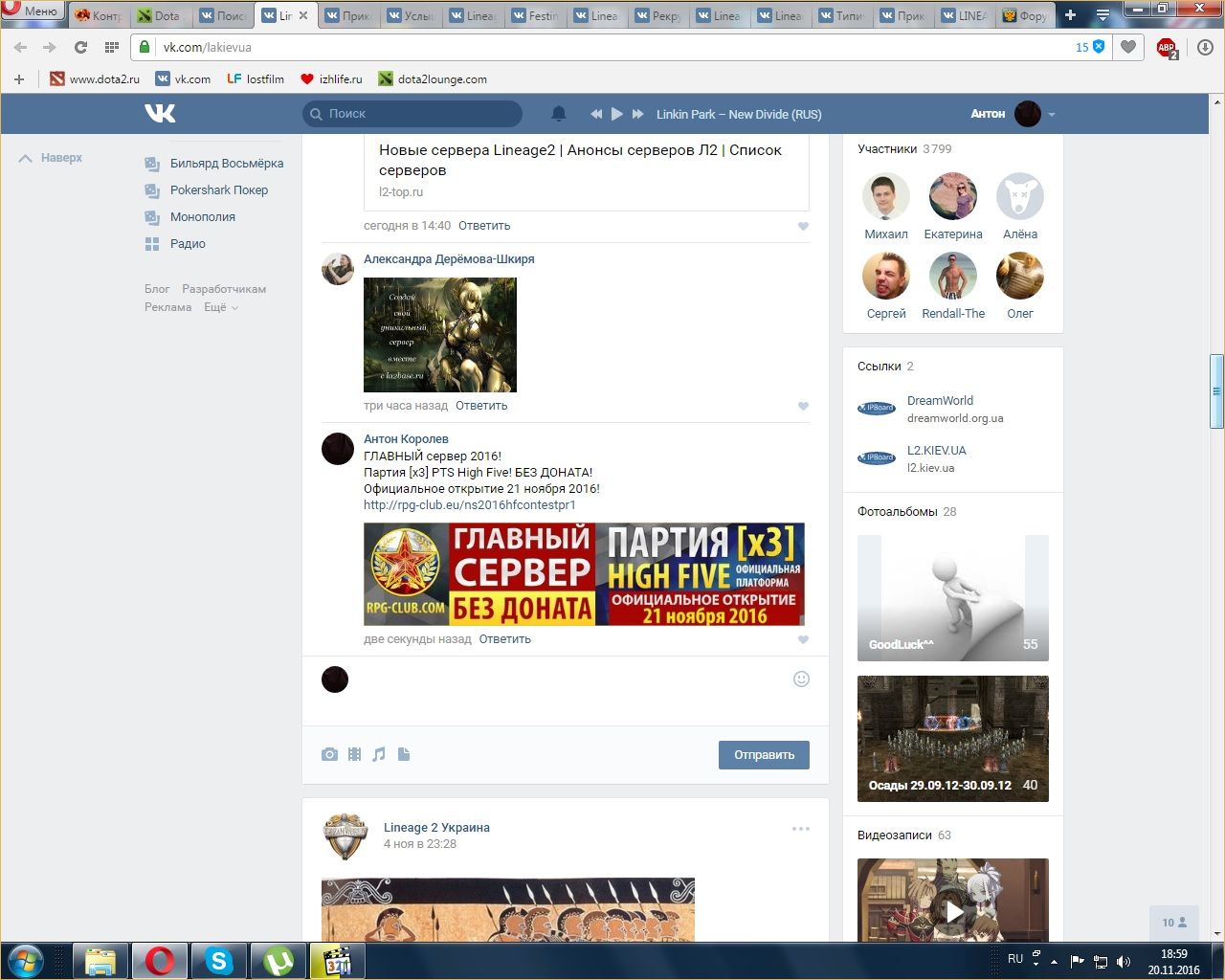Like the comment posted две секунды назад

[x=803, y=640]
